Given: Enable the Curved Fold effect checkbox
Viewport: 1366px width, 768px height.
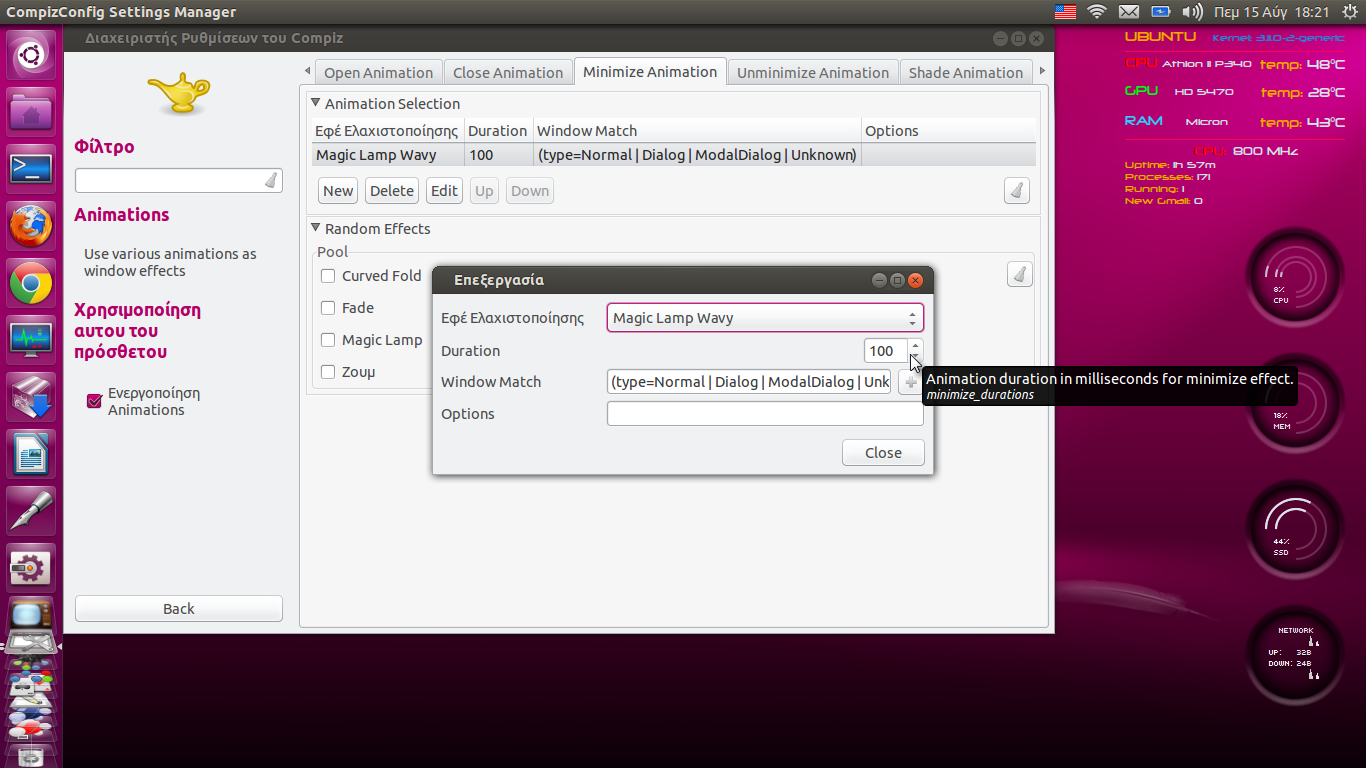Looking at the screenshot, I should point(328,276).
